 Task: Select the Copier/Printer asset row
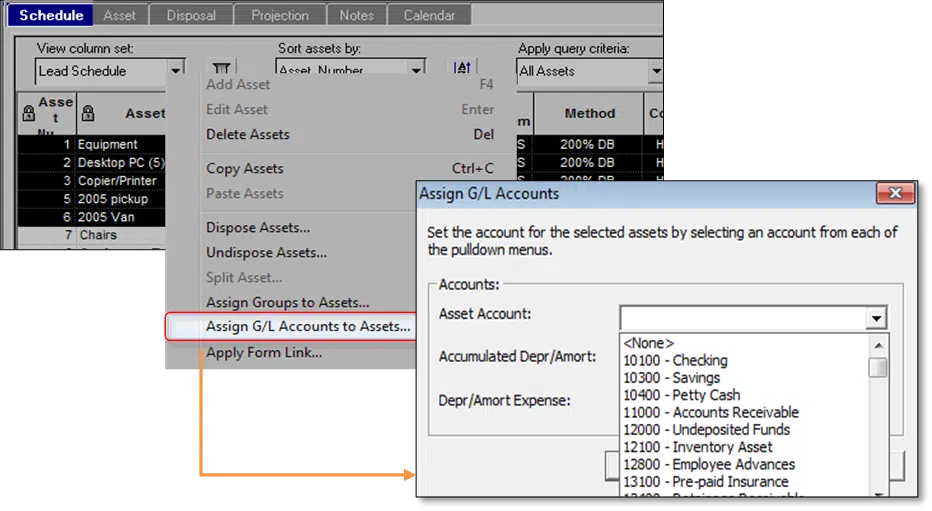click(92, 181)
